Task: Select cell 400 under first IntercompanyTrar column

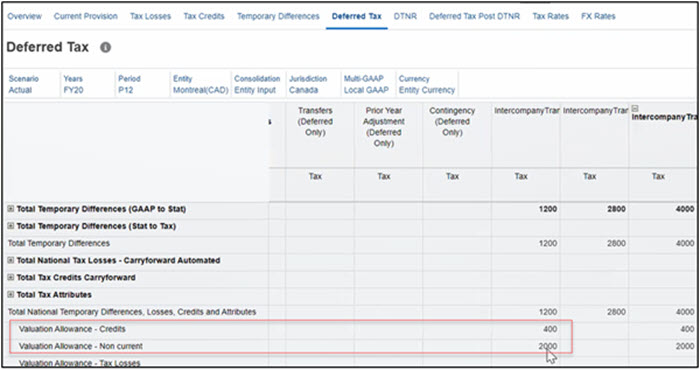Action: click(x=550, y=329)
